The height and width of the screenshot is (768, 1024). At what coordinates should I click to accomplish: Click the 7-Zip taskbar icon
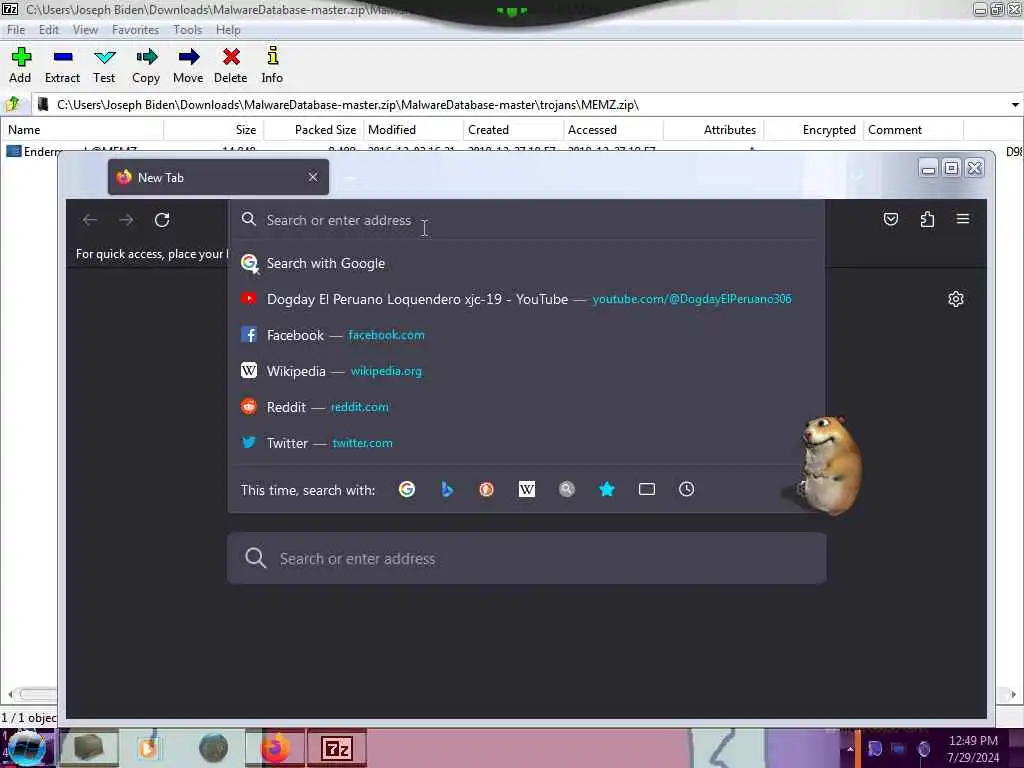point(337,748)
